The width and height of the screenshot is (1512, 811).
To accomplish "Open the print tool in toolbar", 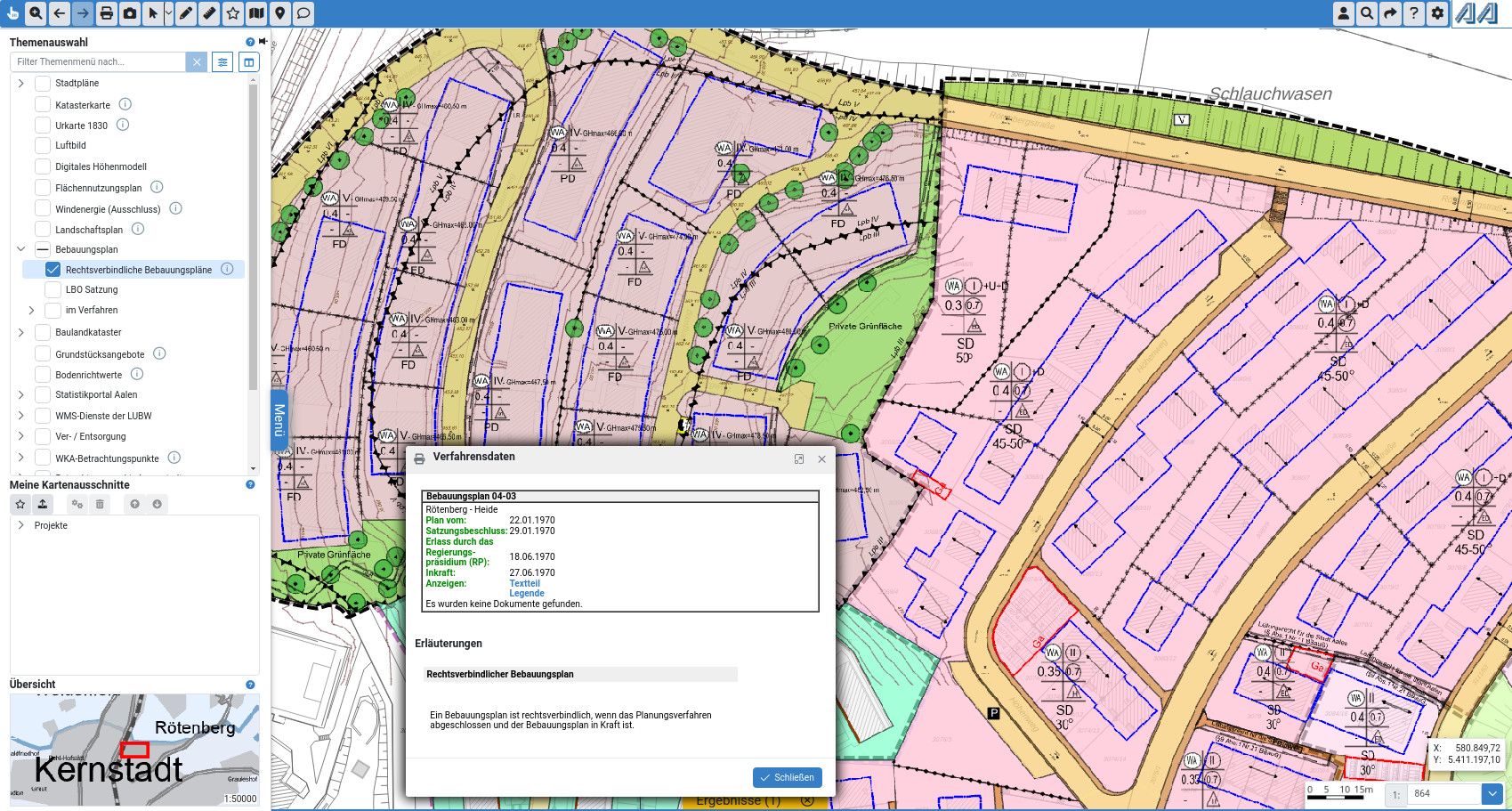I will [106, 13].
